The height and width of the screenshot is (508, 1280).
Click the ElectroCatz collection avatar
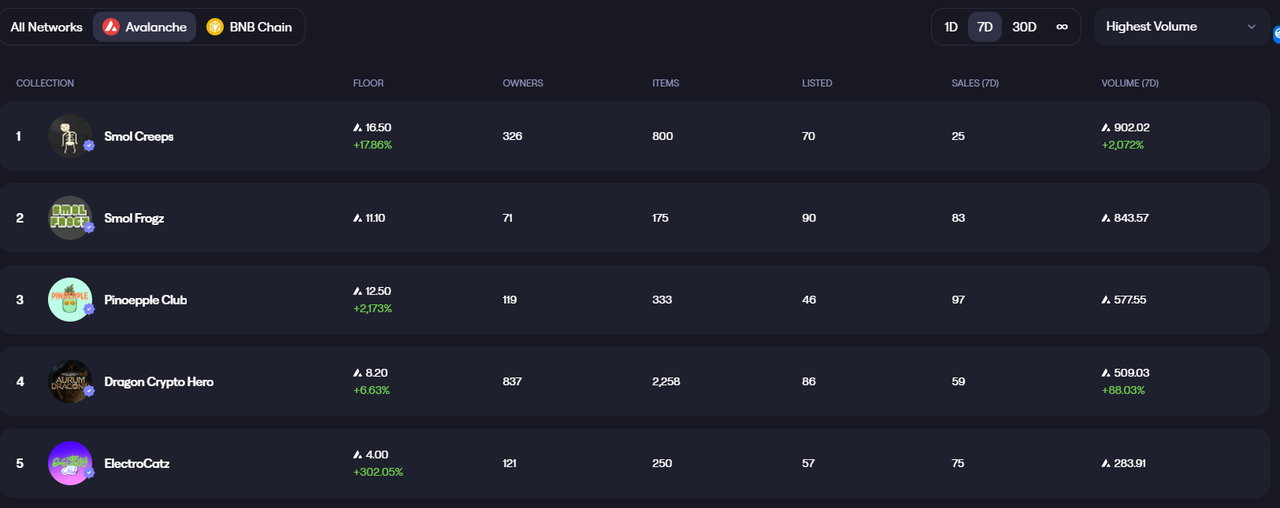pyautogui.click(x=70, y=464)
